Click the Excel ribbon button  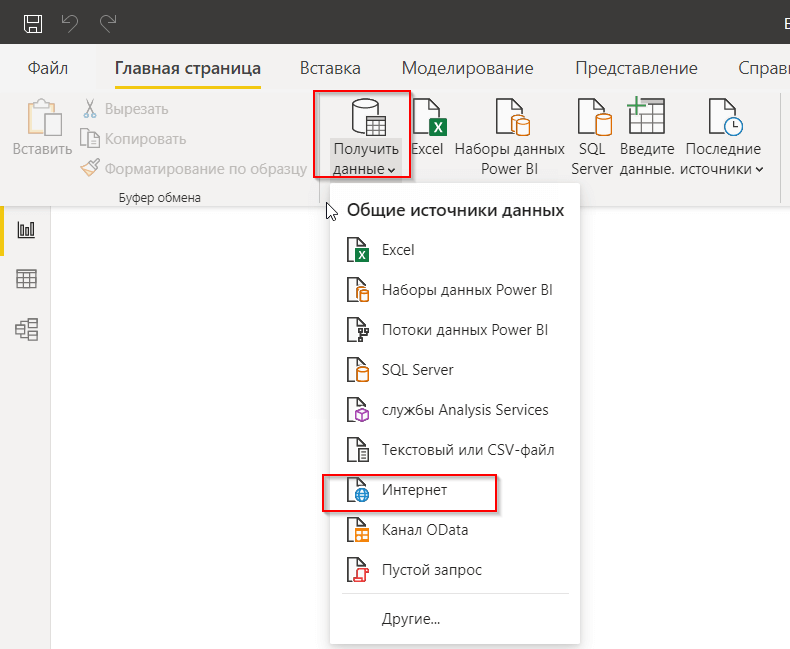pos(427,127)
